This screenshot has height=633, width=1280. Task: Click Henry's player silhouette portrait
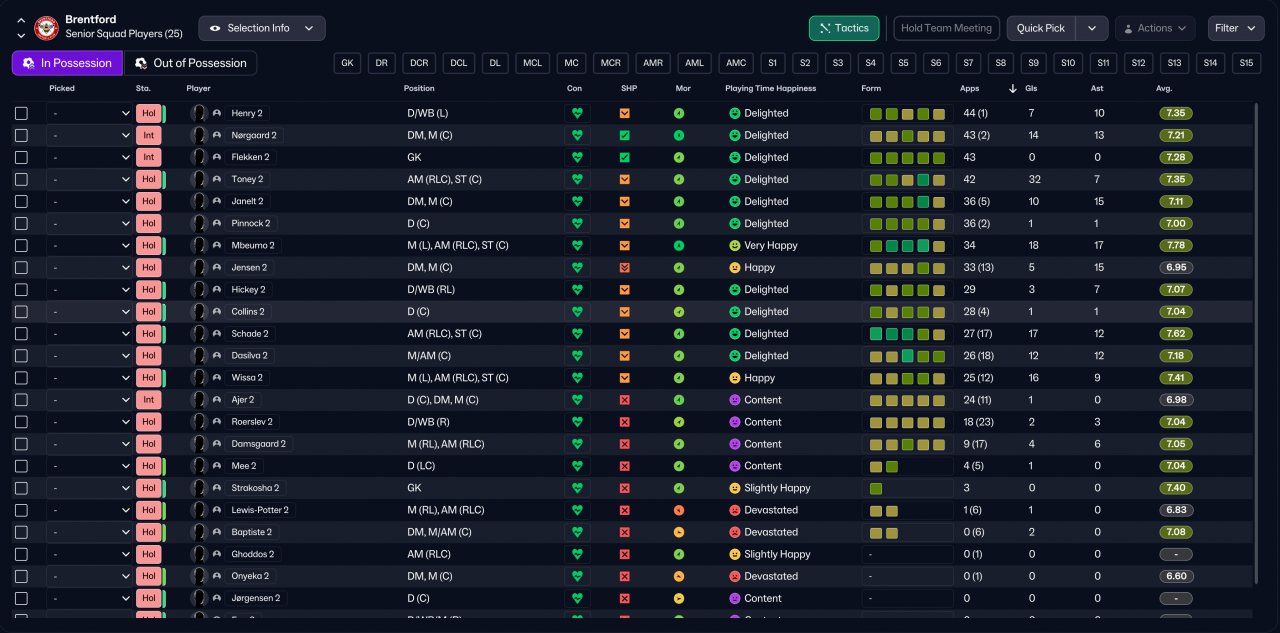pyautogui.click(x=199, y=114)
